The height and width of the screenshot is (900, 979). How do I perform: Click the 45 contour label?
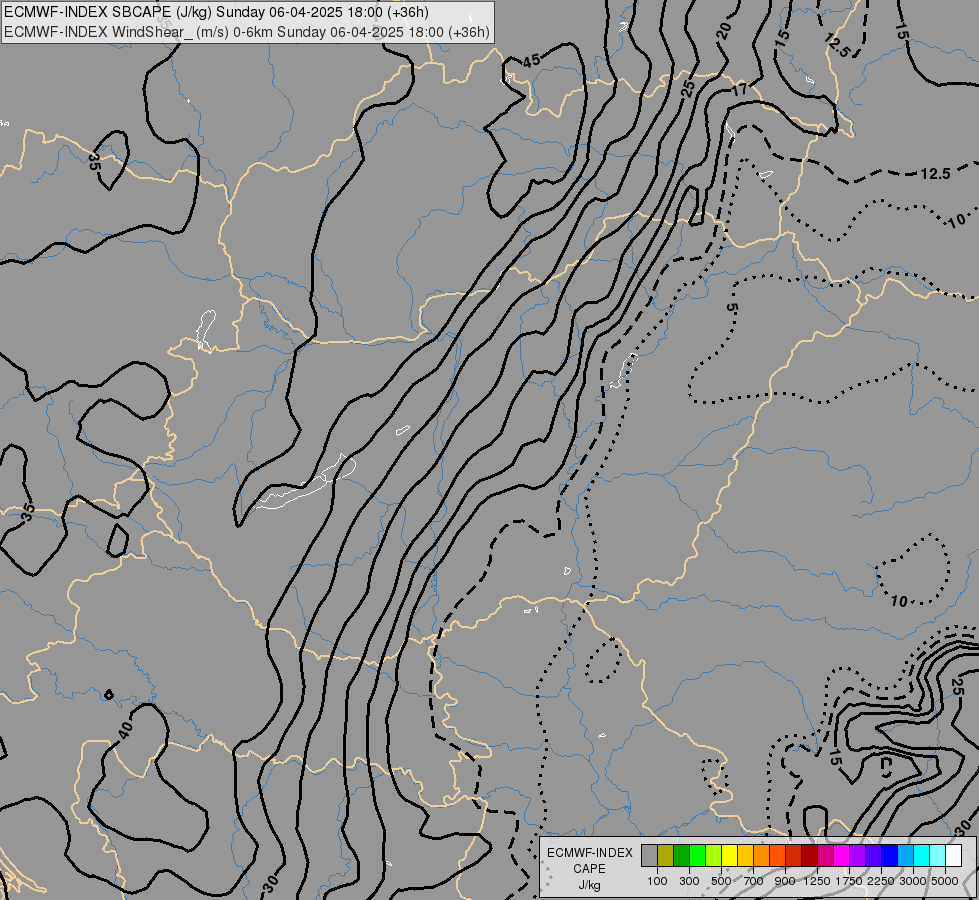pyautogui.click(x=531, y=61)
